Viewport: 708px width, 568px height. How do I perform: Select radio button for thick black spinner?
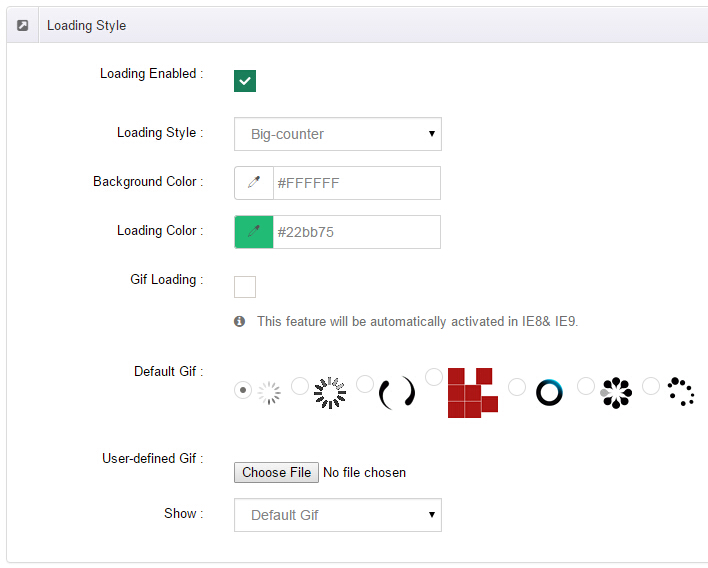click(x=300, y=386)
